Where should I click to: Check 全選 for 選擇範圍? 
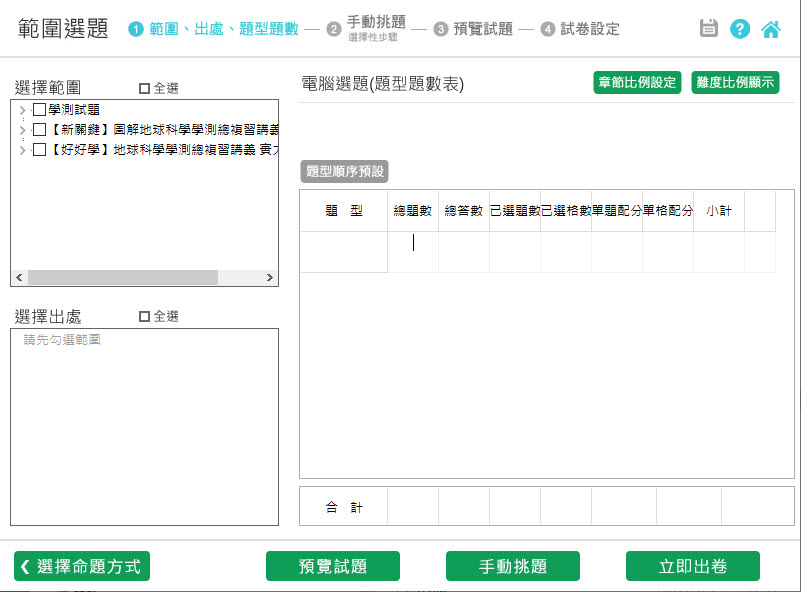(x=145, y=88)
